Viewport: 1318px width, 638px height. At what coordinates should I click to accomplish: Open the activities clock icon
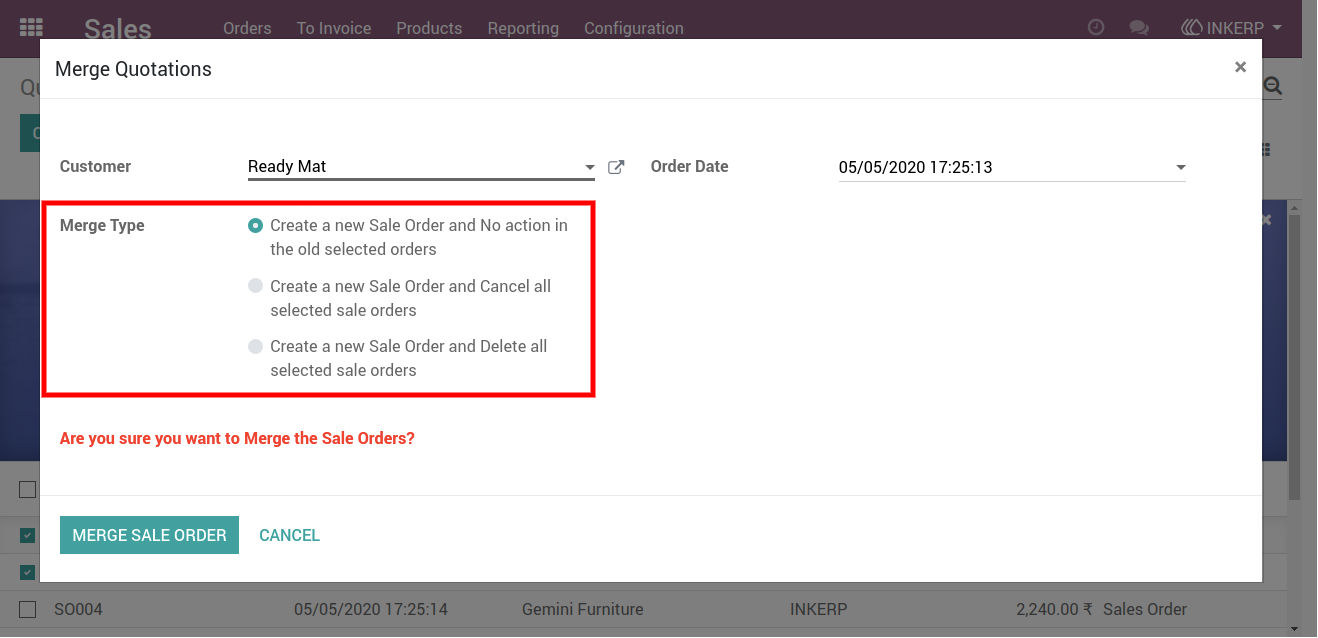[x=1096, y=28]
